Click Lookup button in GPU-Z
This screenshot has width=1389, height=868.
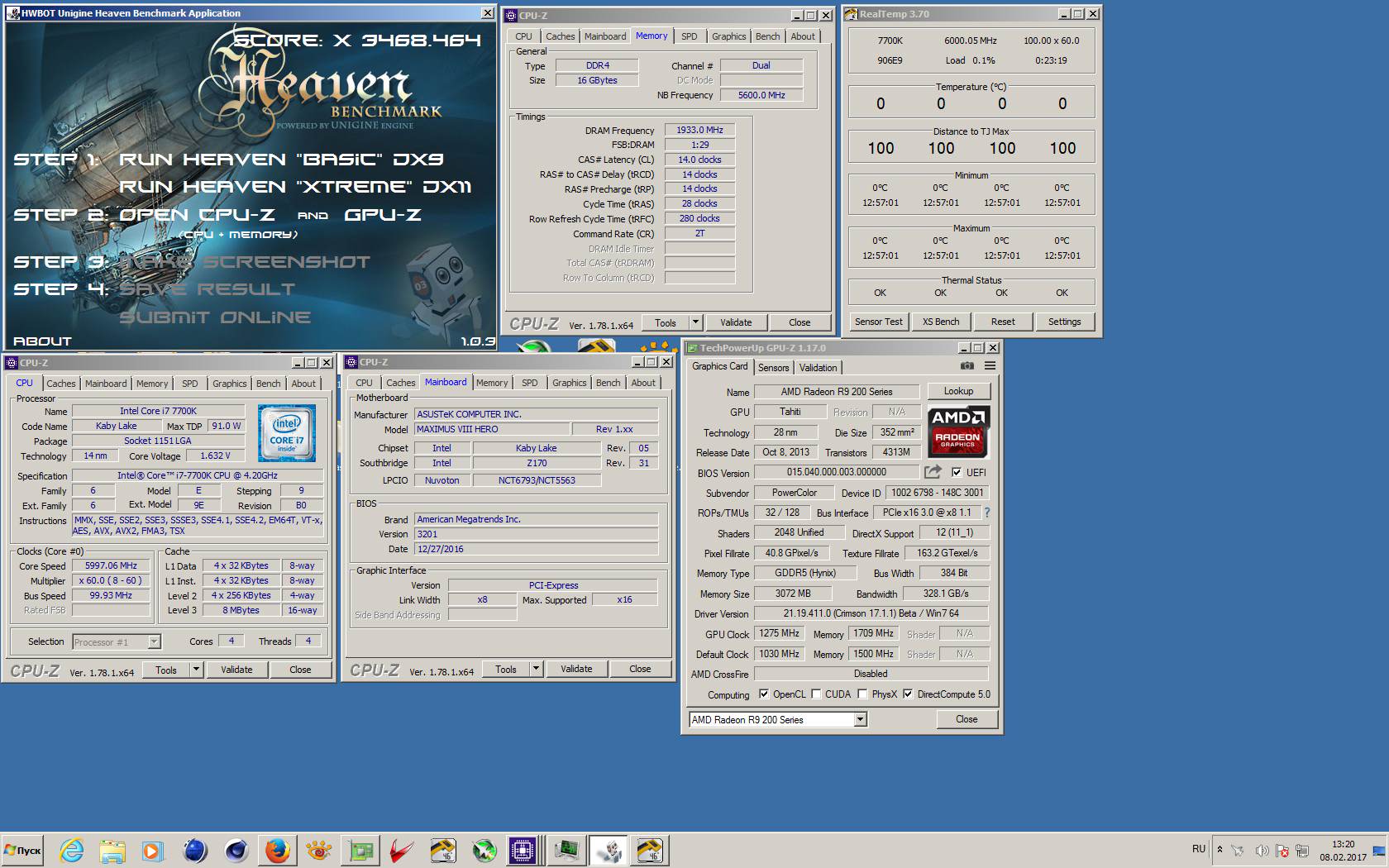958,391
